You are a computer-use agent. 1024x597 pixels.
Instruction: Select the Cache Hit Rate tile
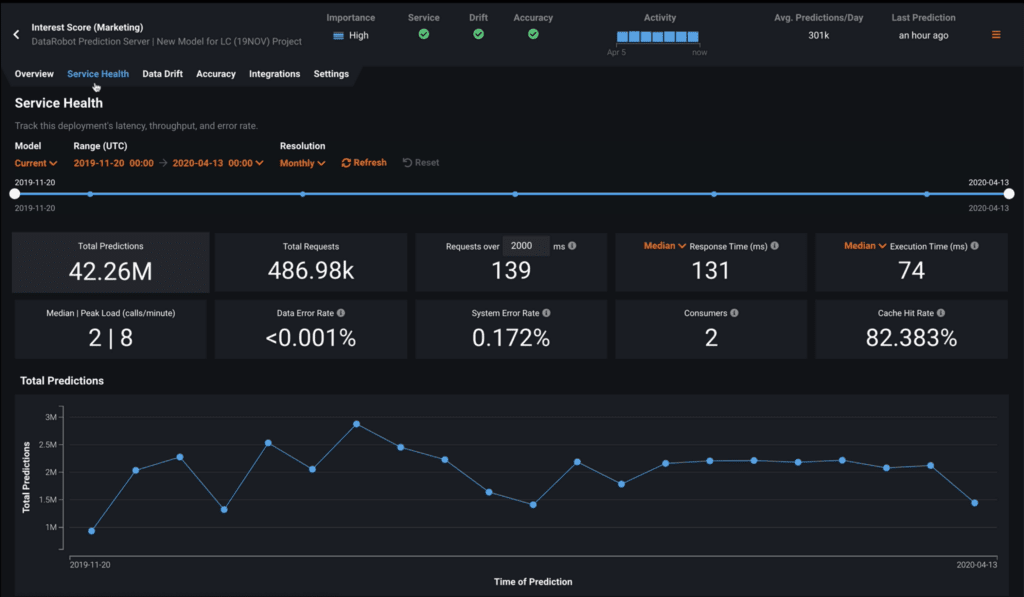pos(911,329)
